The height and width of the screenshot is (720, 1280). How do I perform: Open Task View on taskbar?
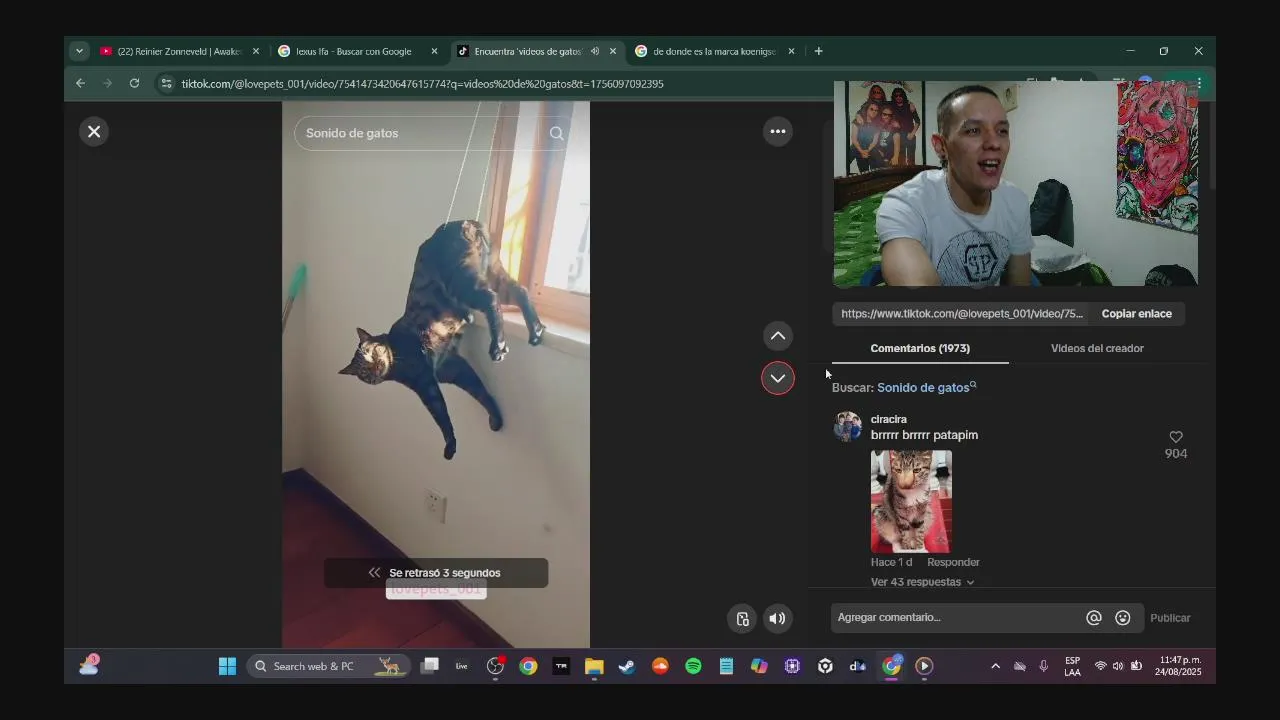tap(430, 666)
